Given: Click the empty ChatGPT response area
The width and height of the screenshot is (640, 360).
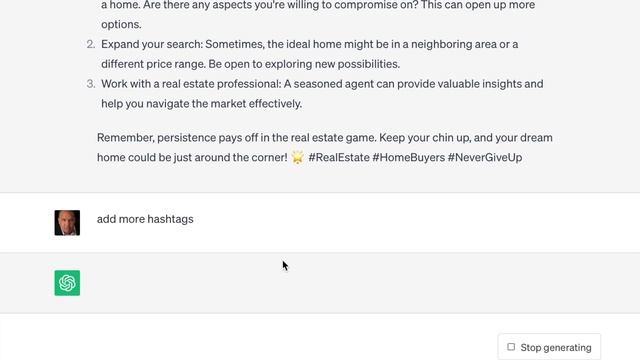Looking at the screenshot, I should coord(320,283).
